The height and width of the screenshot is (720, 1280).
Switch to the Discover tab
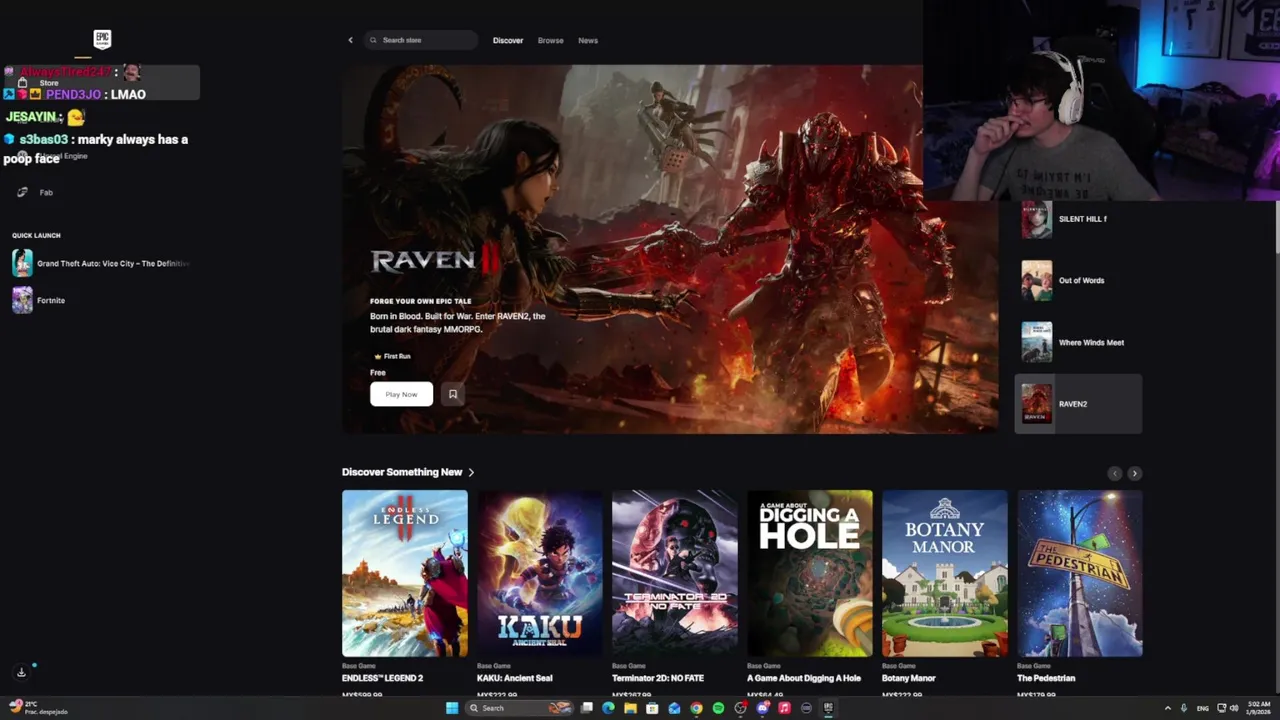[x=508, y=40]
